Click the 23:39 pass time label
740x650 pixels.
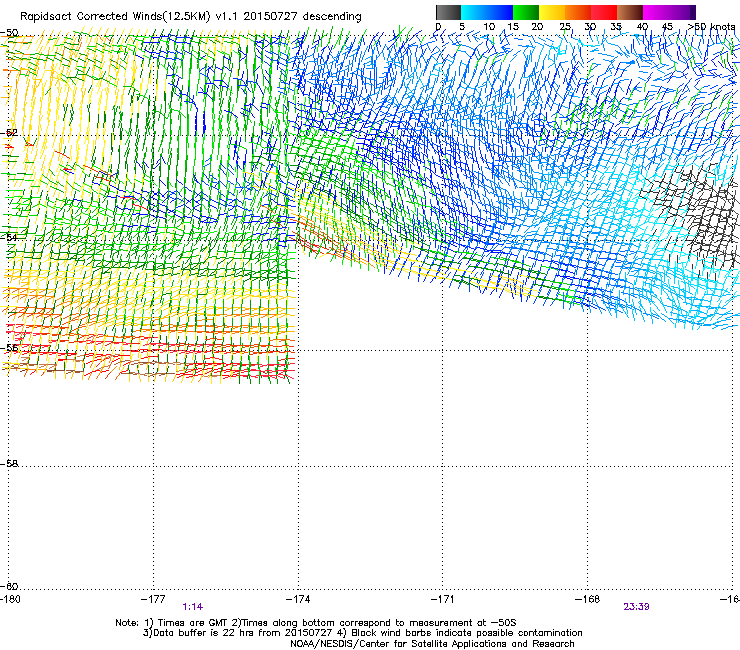(636, 607)
